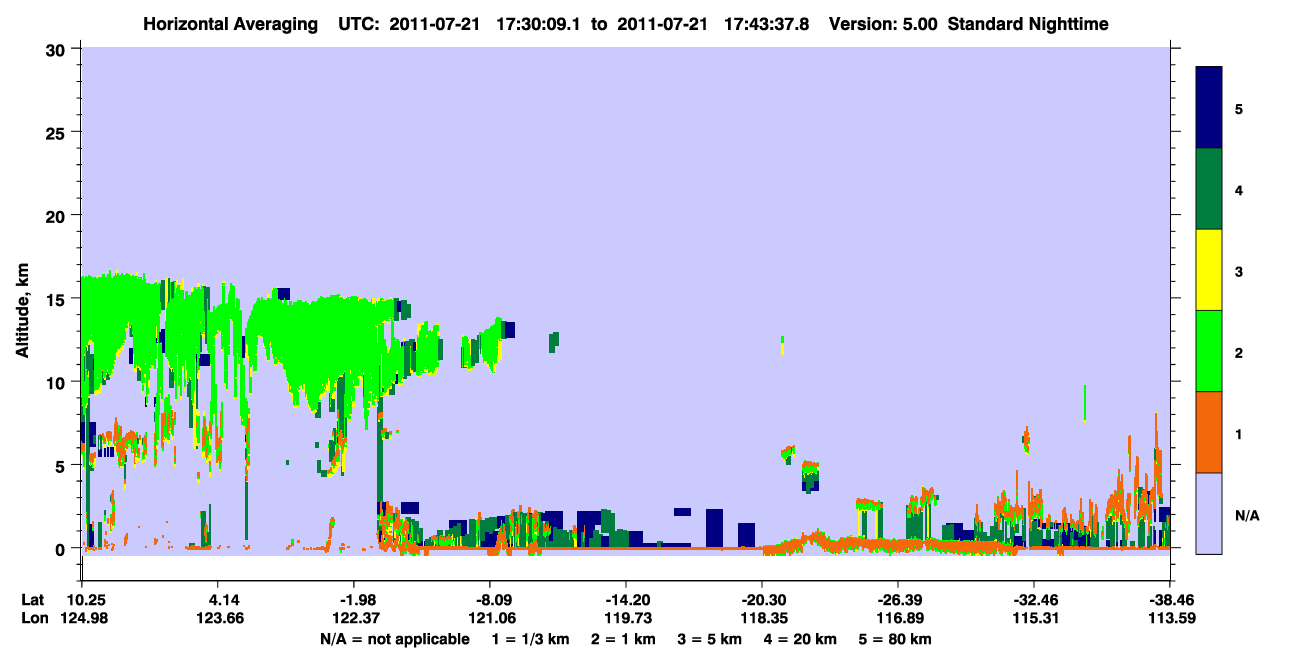The height and width of the screenshot is (667, 1300).
Task: Click the orange colorbar segment labeled 1
Action: point(1209,432)
